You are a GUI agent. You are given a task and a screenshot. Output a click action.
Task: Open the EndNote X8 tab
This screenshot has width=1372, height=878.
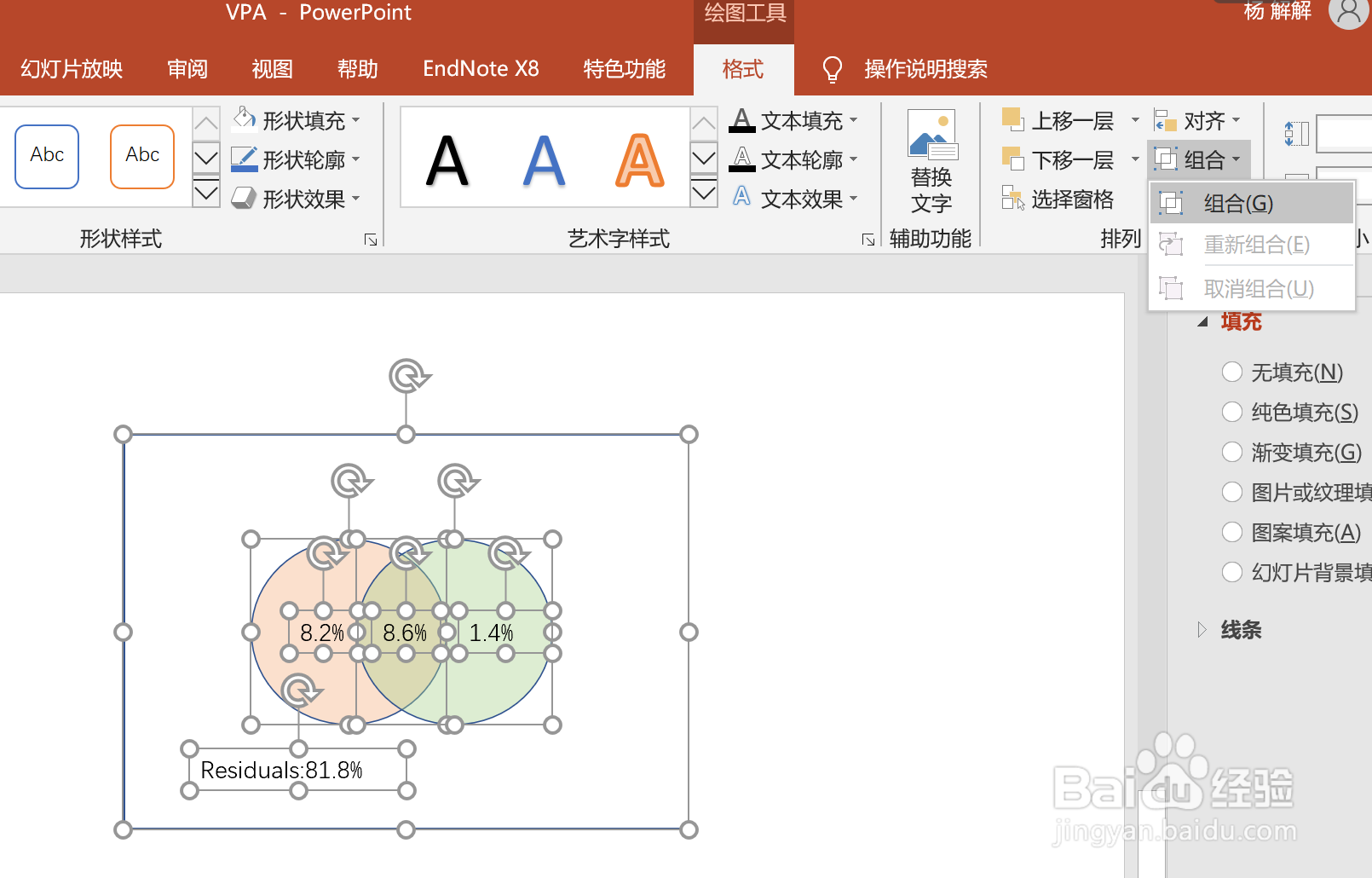pyautogui.click(x=481, y=69)
